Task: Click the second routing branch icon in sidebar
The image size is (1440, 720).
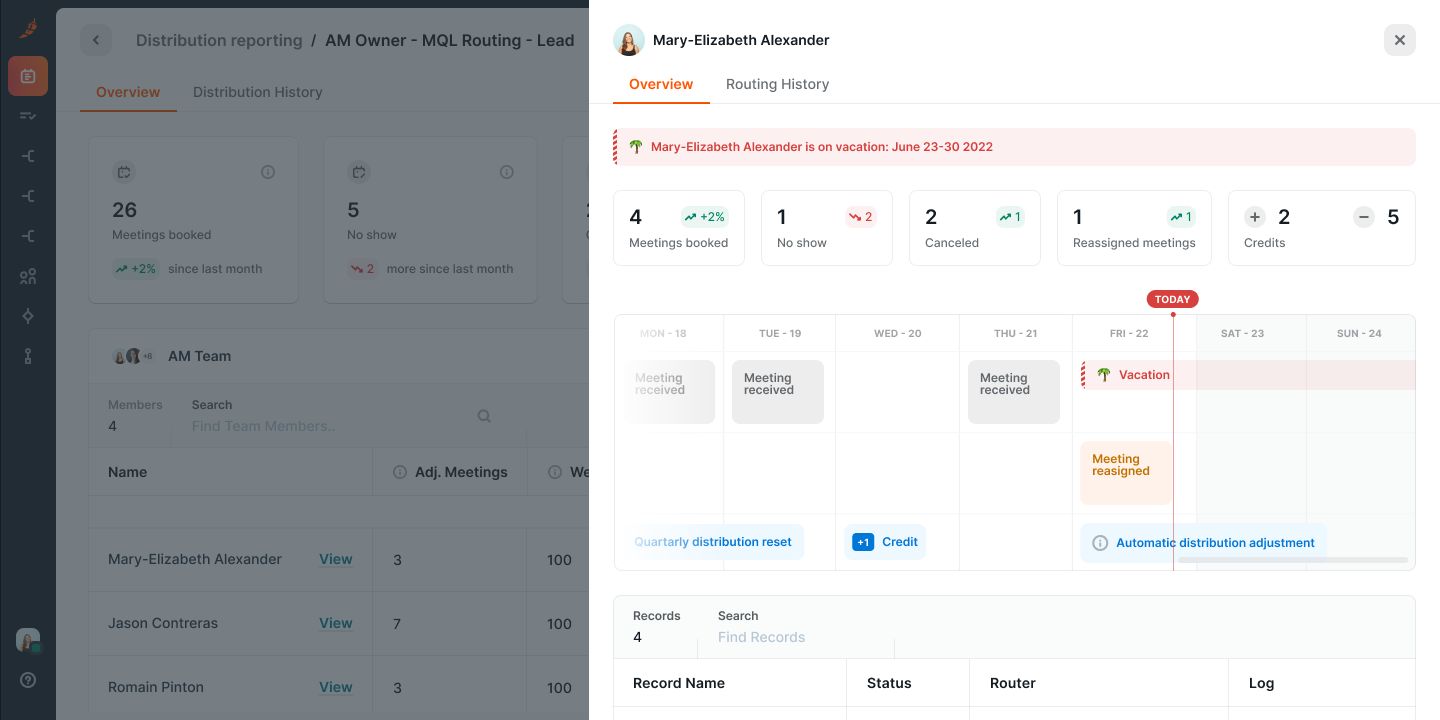Action: (28, 196)
